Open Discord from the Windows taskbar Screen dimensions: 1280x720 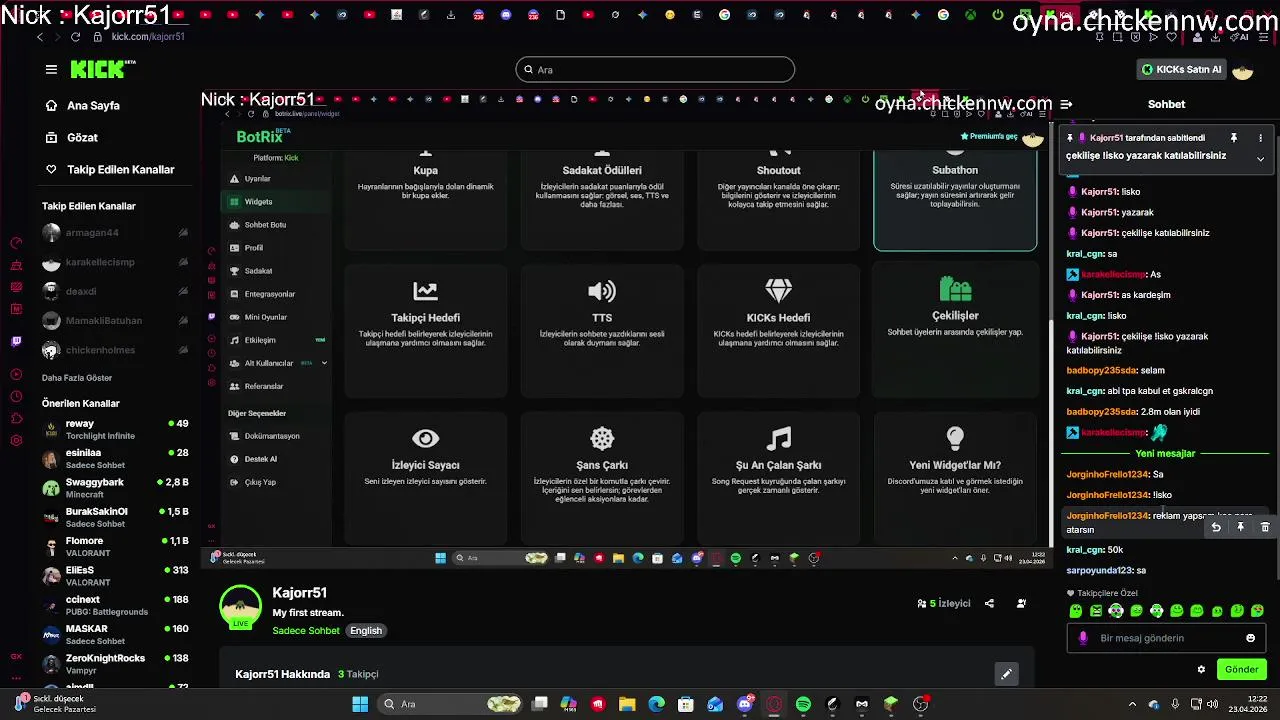point(744,704)
